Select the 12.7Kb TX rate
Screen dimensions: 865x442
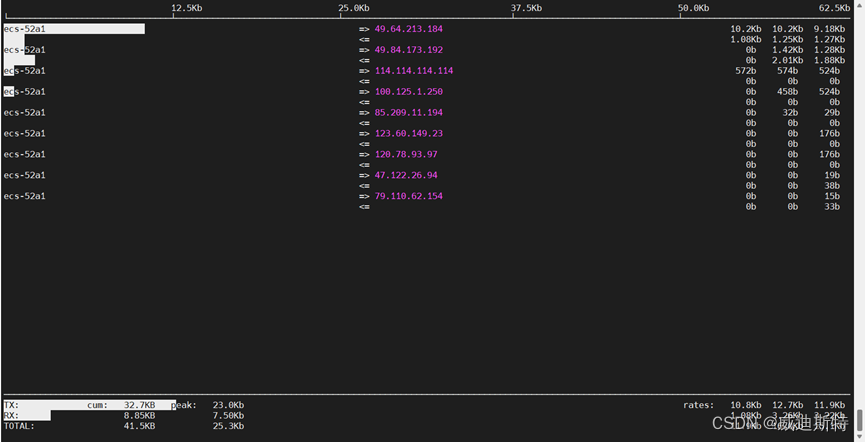point(788,405)
